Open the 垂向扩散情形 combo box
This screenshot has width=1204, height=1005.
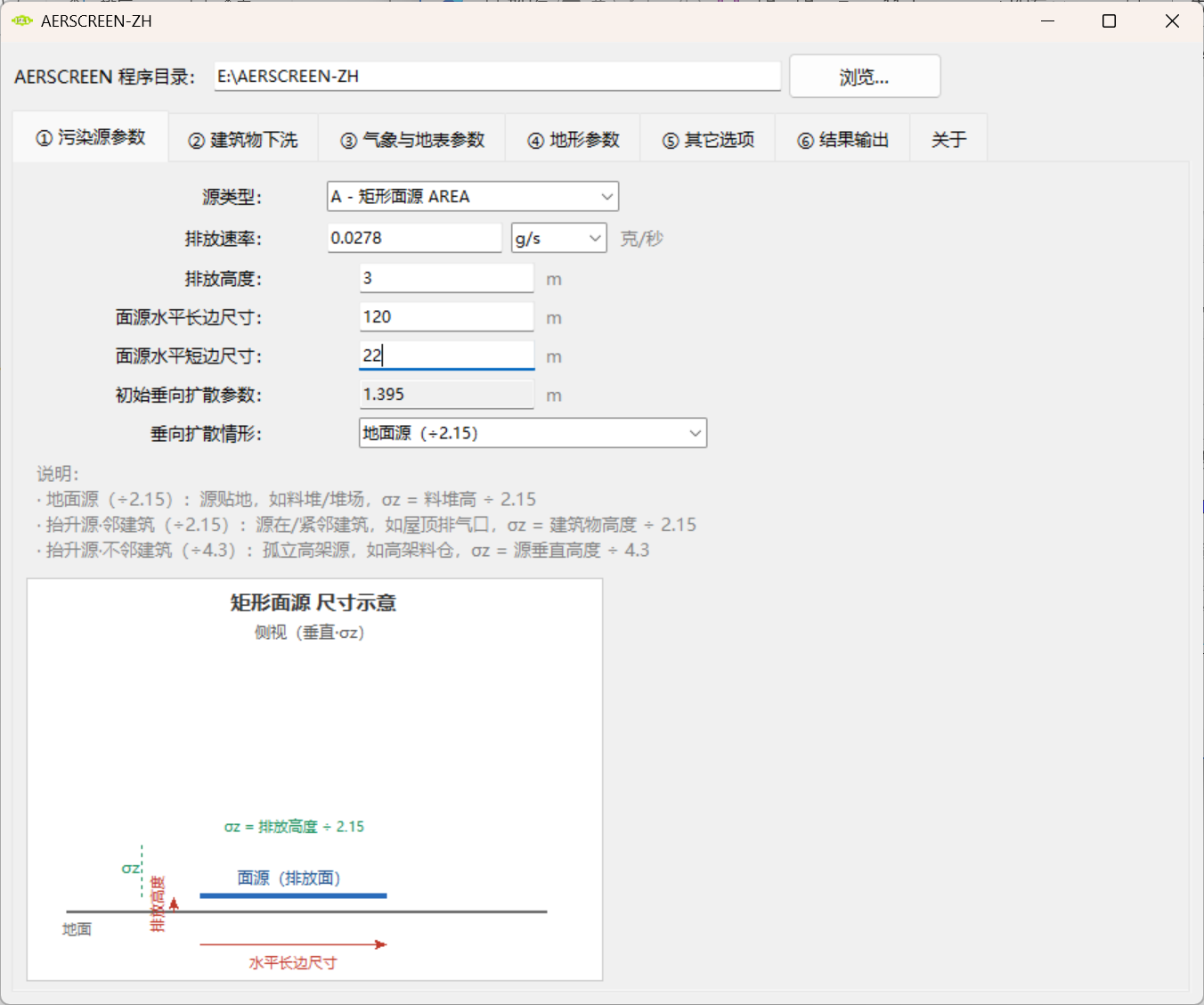click(533, 433)
